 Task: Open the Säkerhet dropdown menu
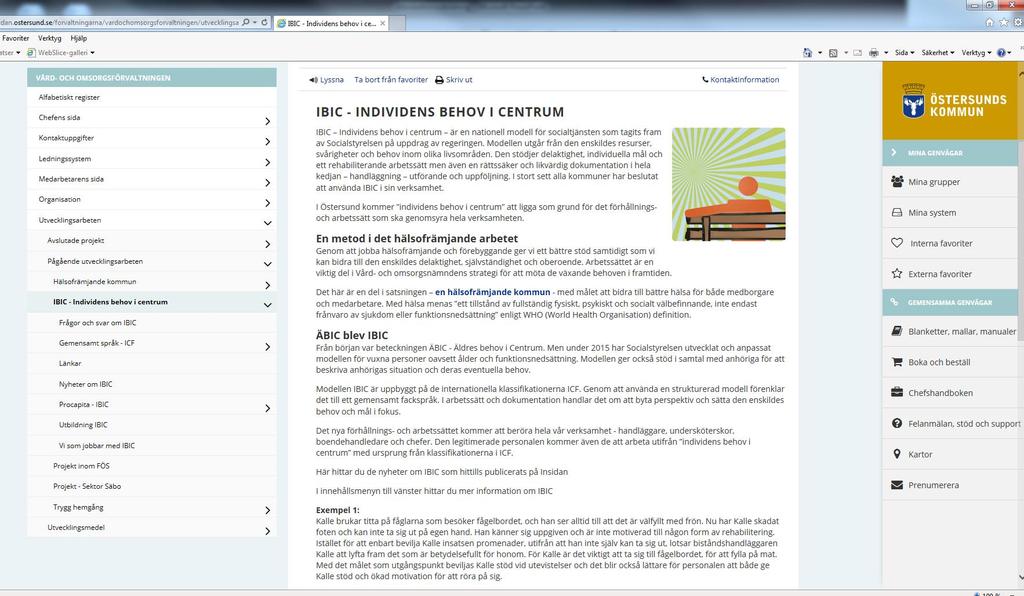[938, 53]
